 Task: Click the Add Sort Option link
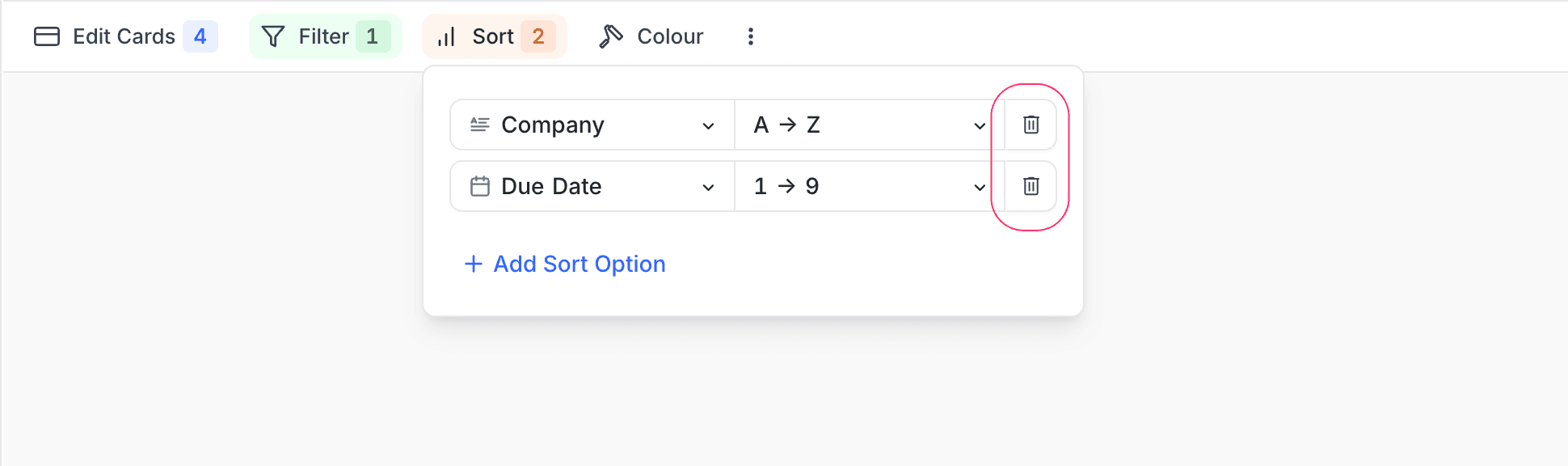click(579, 264)
